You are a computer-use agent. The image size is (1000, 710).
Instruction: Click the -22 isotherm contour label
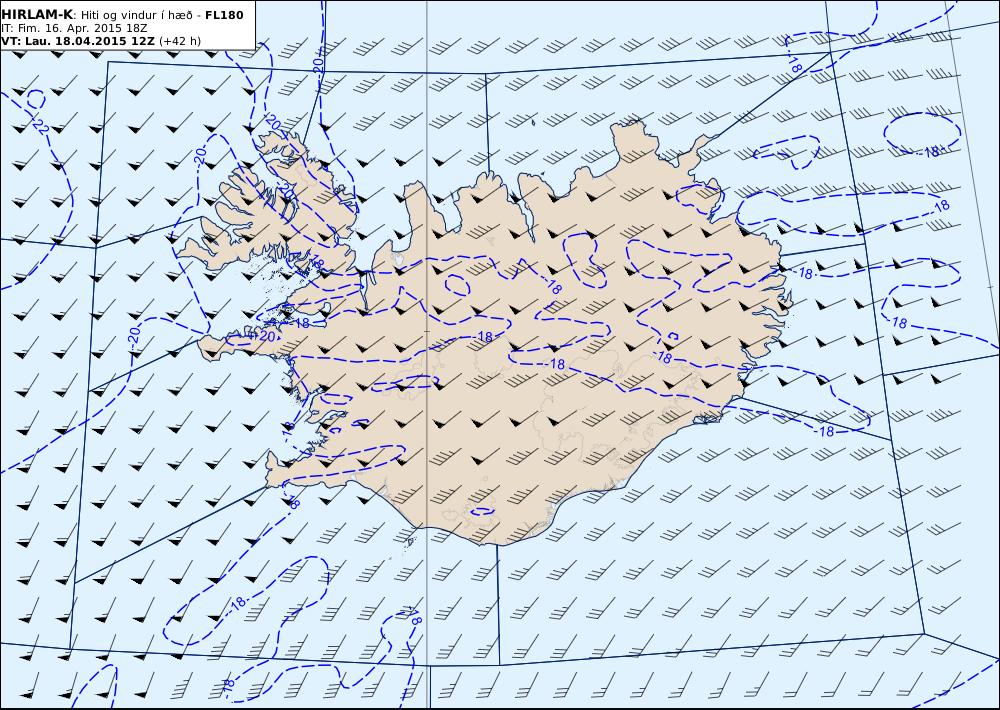40,126
